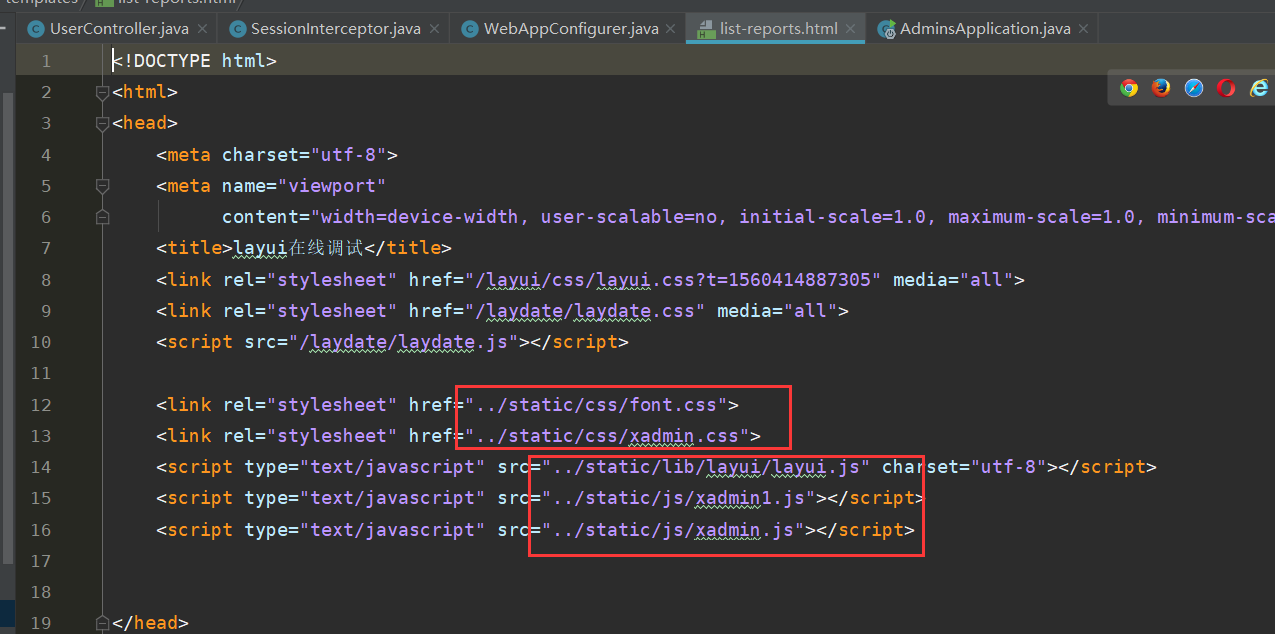Screen dimensions: 1275x634
Task: Click the "/layui/css/layui.css?t=1560414887305" href value
Action: 673,280
